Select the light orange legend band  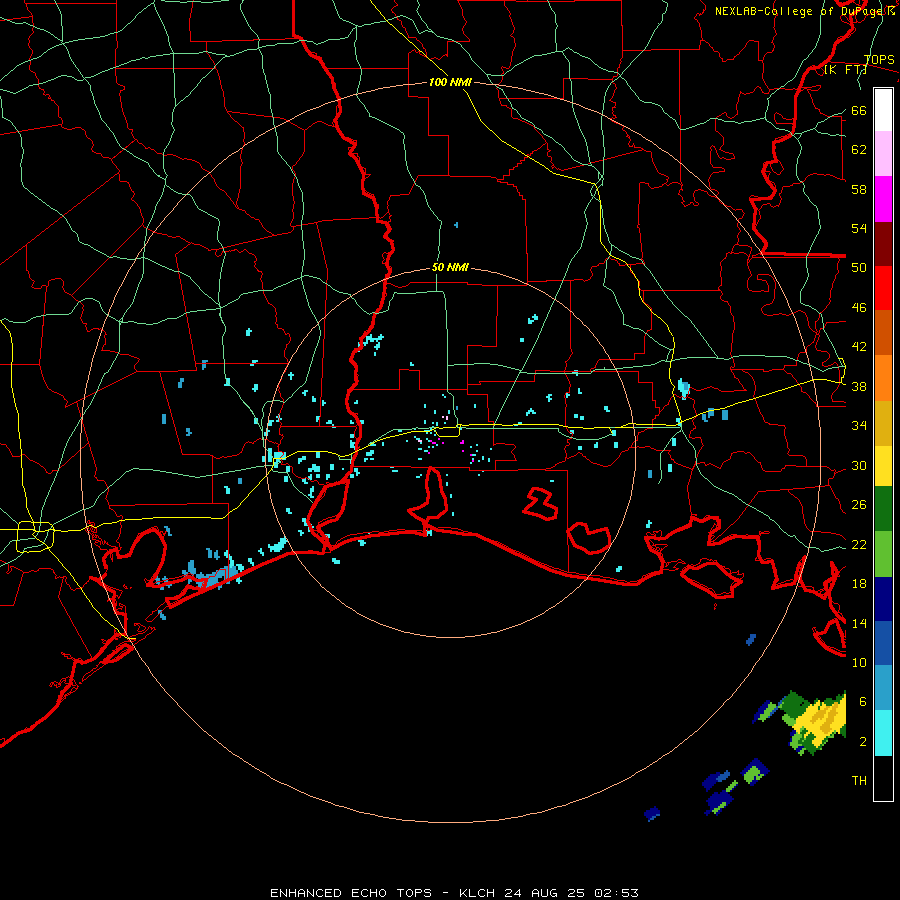tap(883, 378)
